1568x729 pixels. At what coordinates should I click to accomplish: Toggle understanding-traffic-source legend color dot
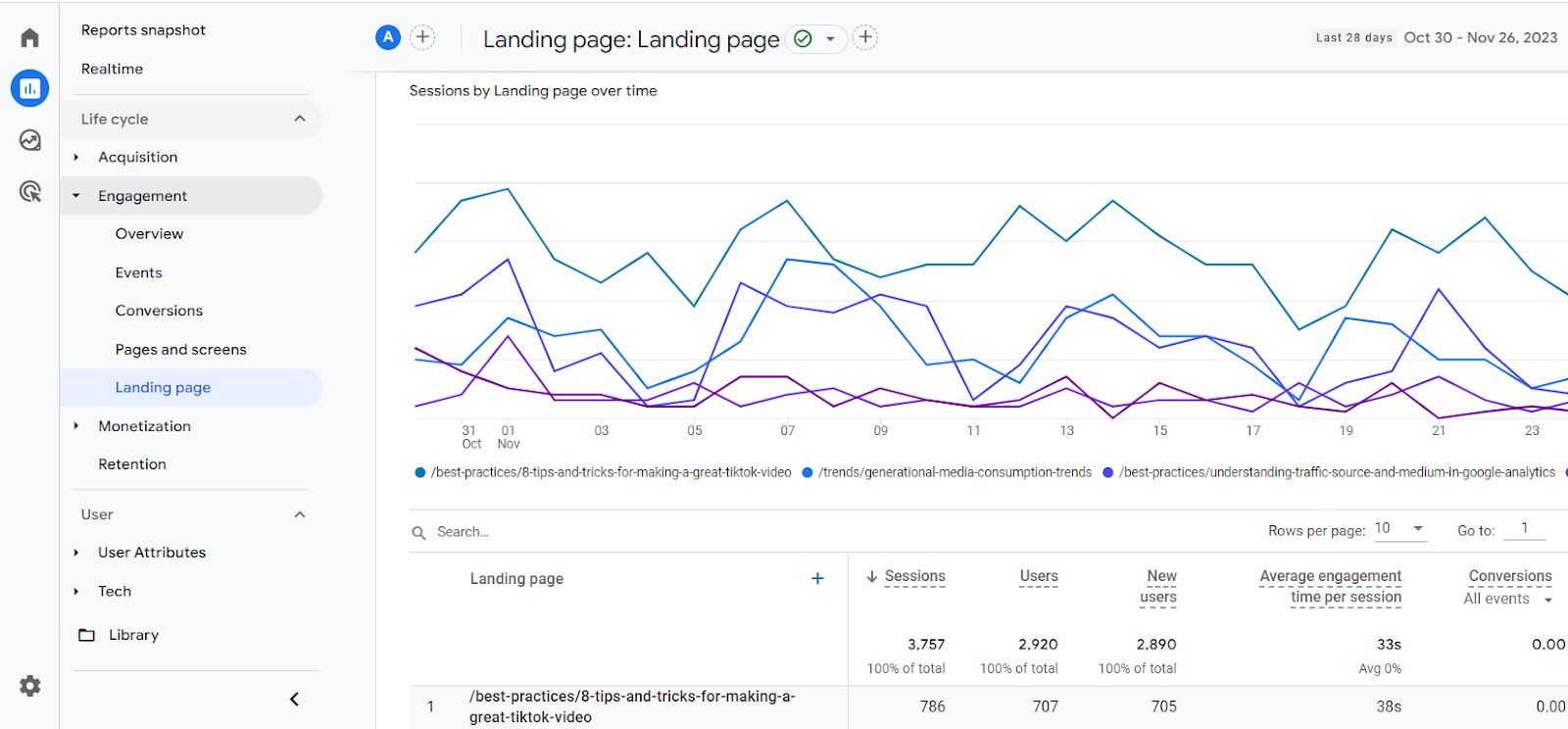pos(1108,472)
